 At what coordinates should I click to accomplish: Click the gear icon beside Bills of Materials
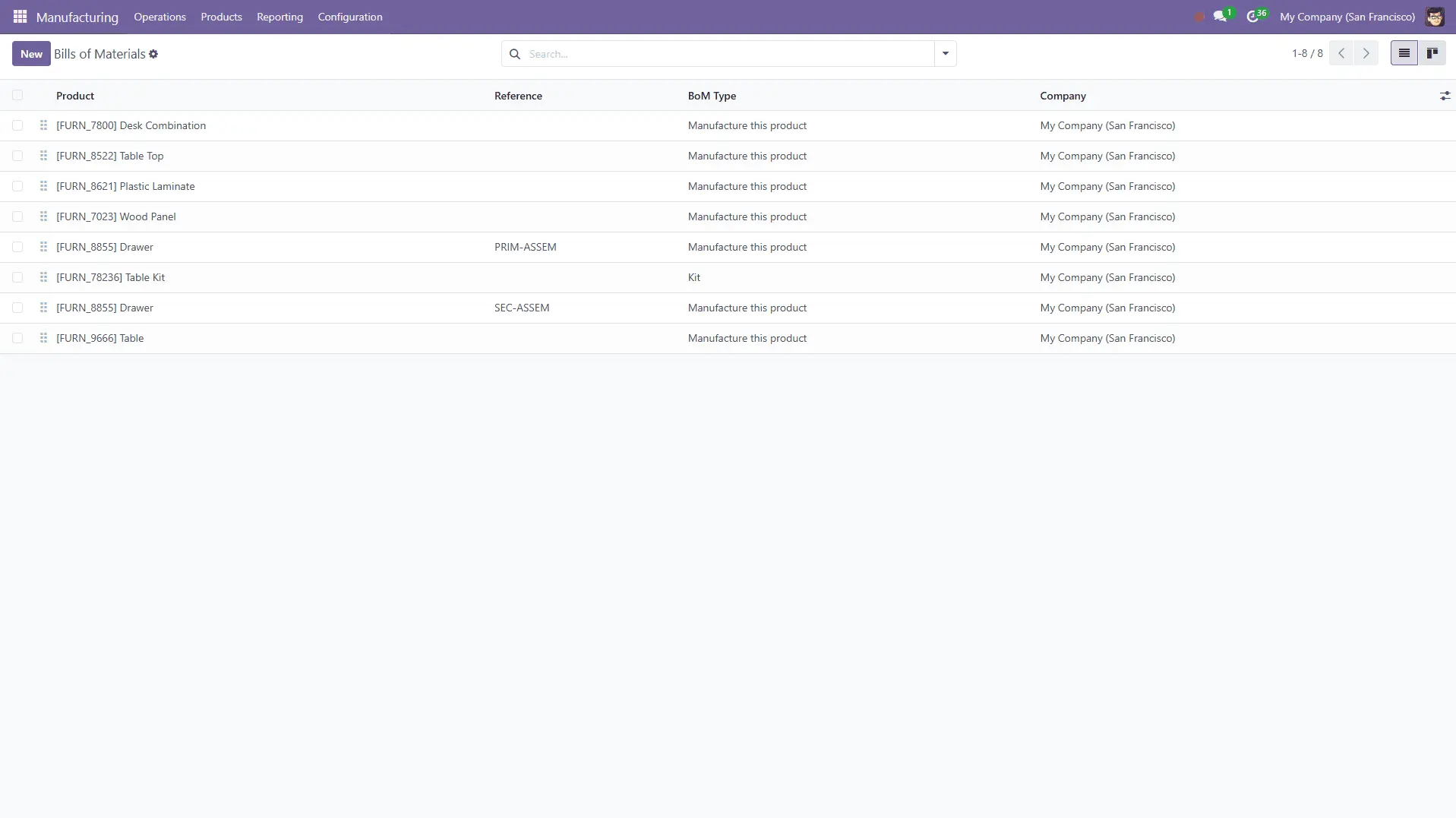[x=153, y=54]
